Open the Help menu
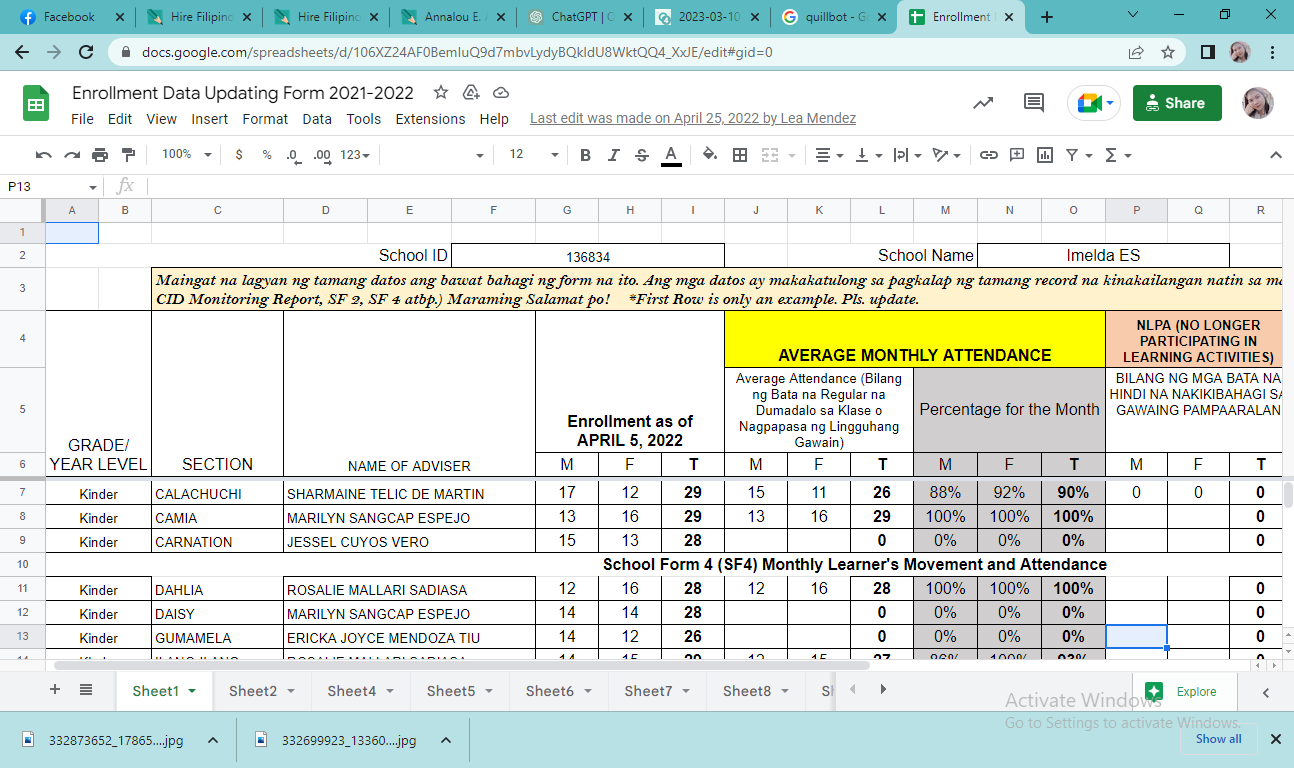 (494, 119)
